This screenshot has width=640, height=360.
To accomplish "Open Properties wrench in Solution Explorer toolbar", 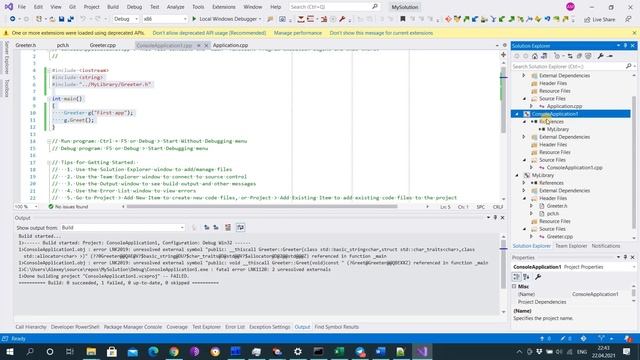I will (600, 56).
